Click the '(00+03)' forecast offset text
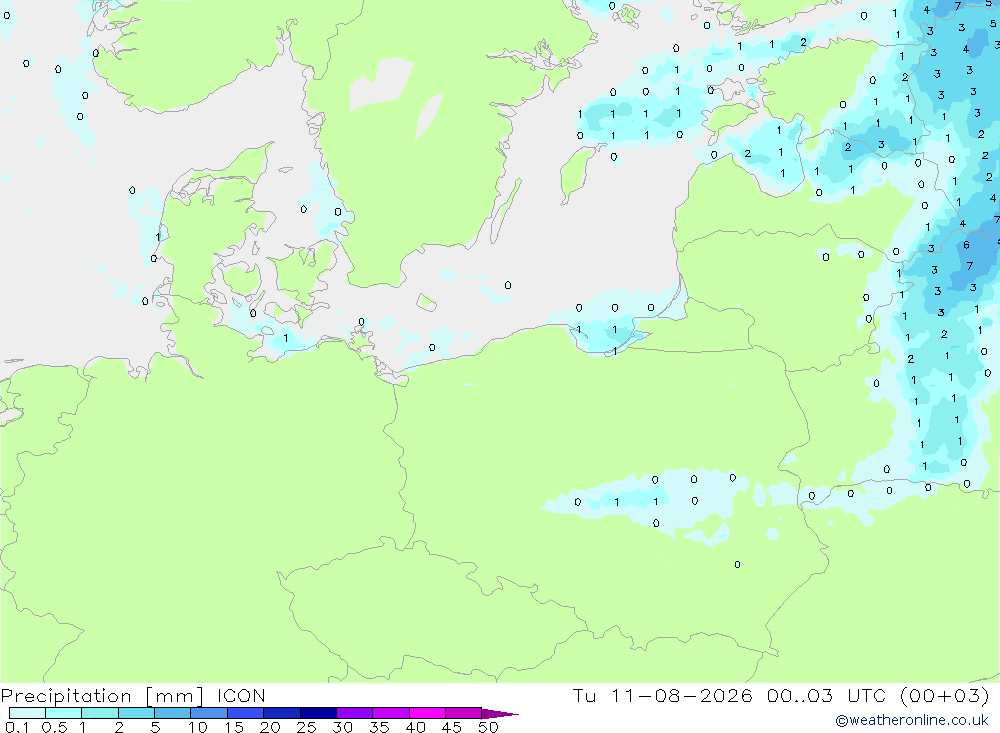Viewport: 1000px width, 733px height. (945, 696)
